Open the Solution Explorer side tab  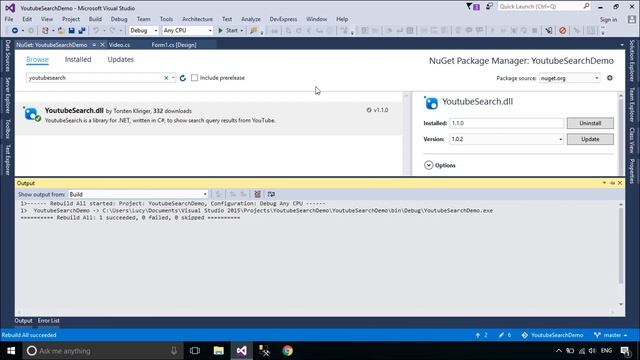pos(632,60)
